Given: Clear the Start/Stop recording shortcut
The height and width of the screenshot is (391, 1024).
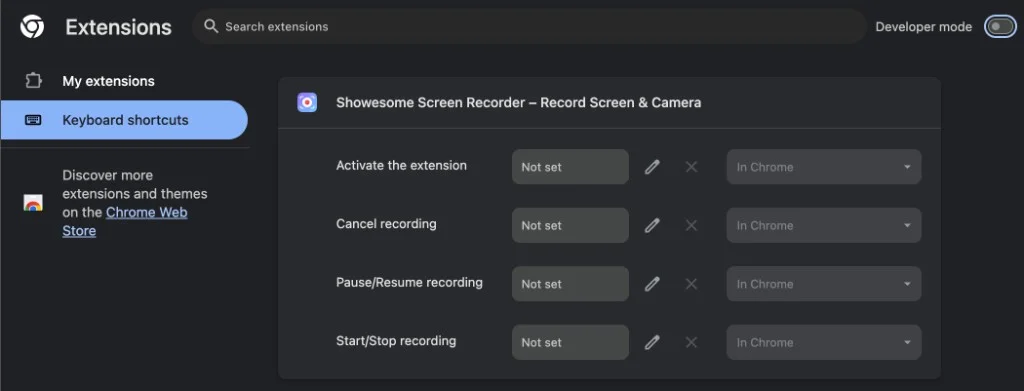Looking at the screenshot, I should 691,343.
